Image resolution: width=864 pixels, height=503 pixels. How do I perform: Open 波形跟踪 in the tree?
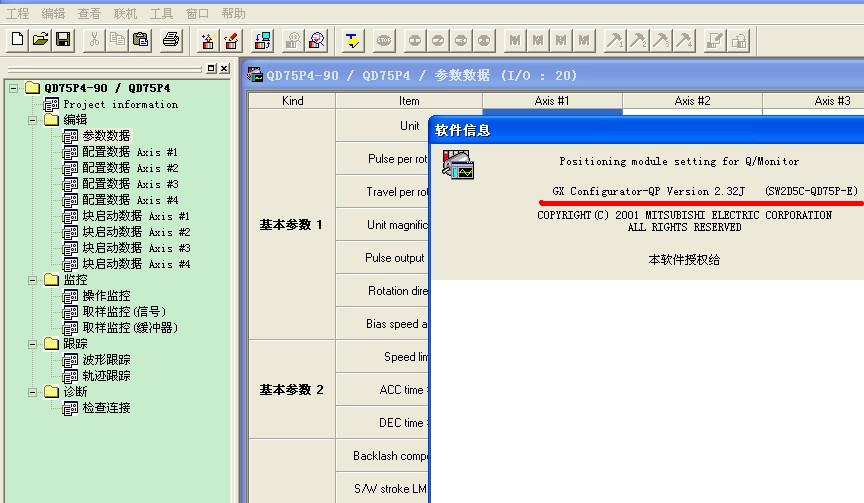(x=106, y=360)
